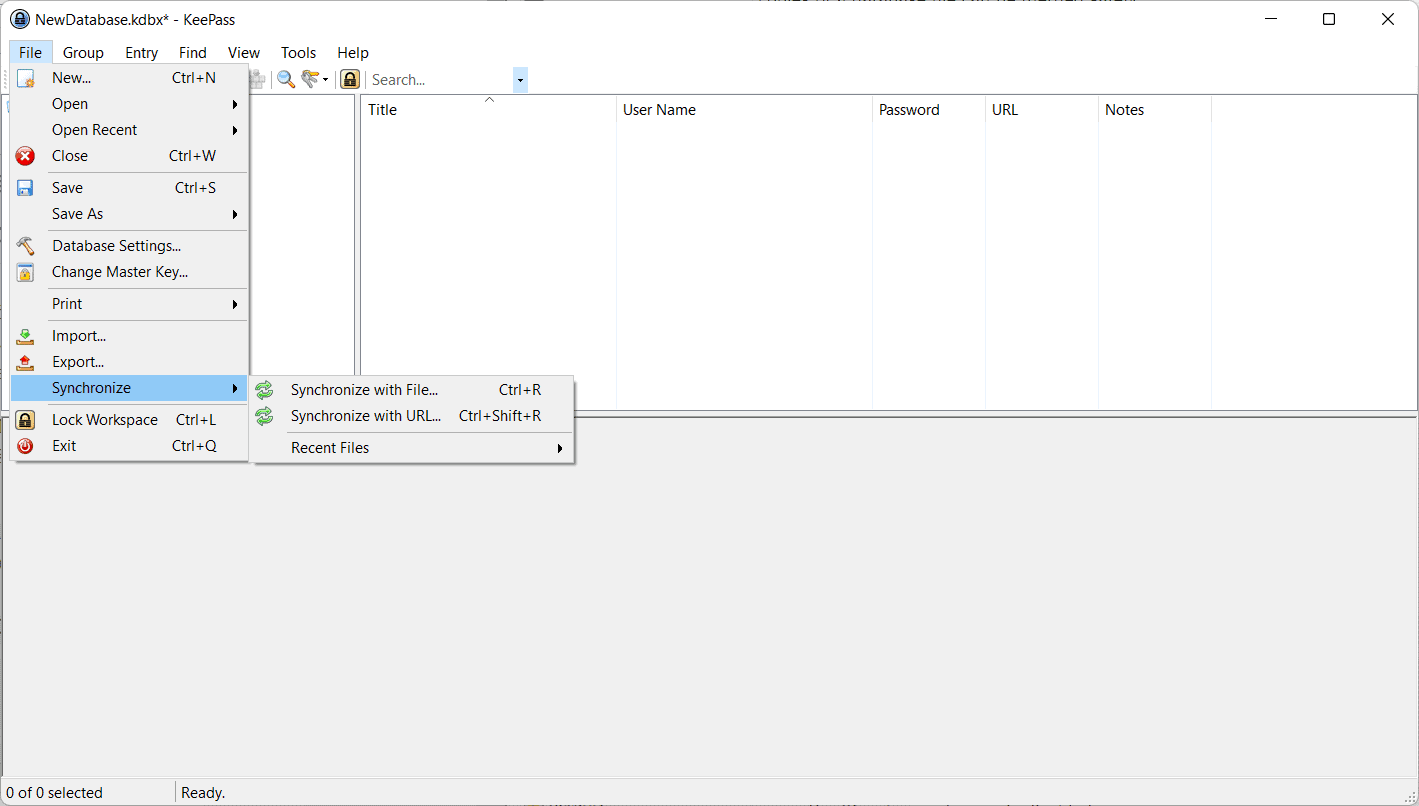Open the Find menu

tap(193, 53)
